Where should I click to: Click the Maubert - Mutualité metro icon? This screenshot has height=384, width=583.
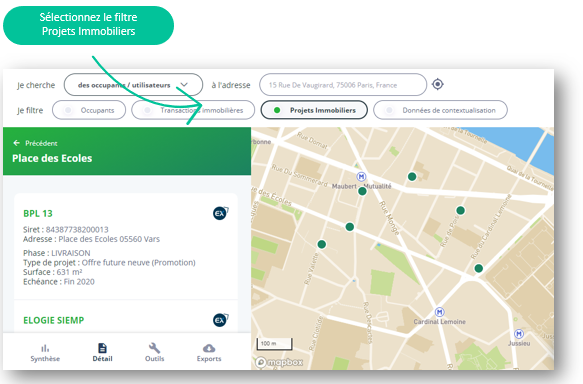click(x=361, y=177)
